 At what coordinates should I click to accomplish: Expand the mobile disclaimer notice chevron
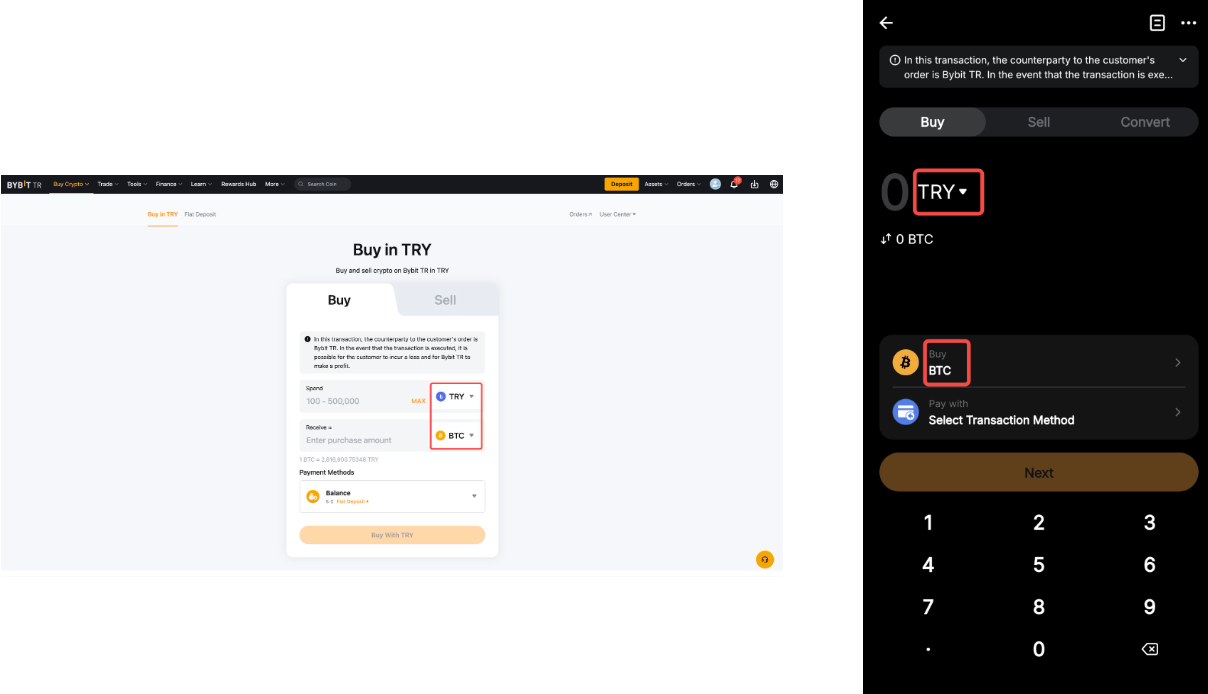click(1184, 60)
